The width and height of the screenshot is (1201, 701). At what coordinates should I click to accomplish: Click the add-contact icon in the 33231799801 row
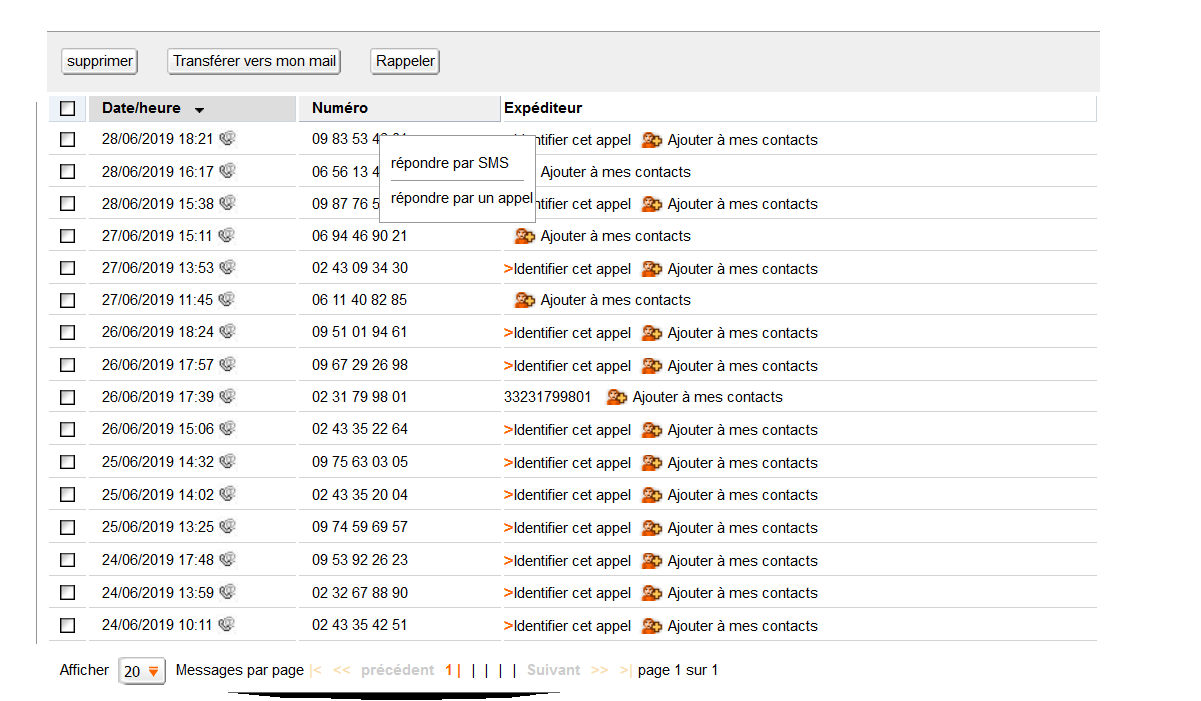click(617, 397)
